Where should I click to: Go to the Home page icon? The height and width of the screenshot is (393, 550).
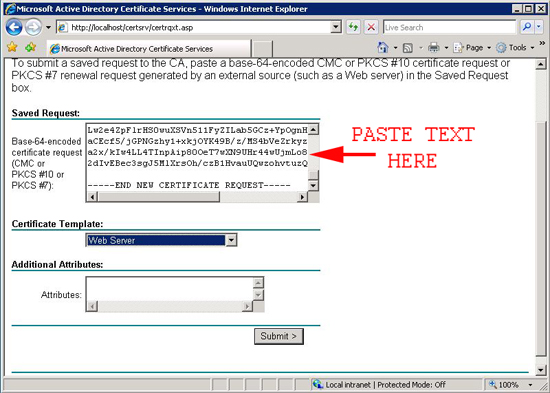point(383,47)
